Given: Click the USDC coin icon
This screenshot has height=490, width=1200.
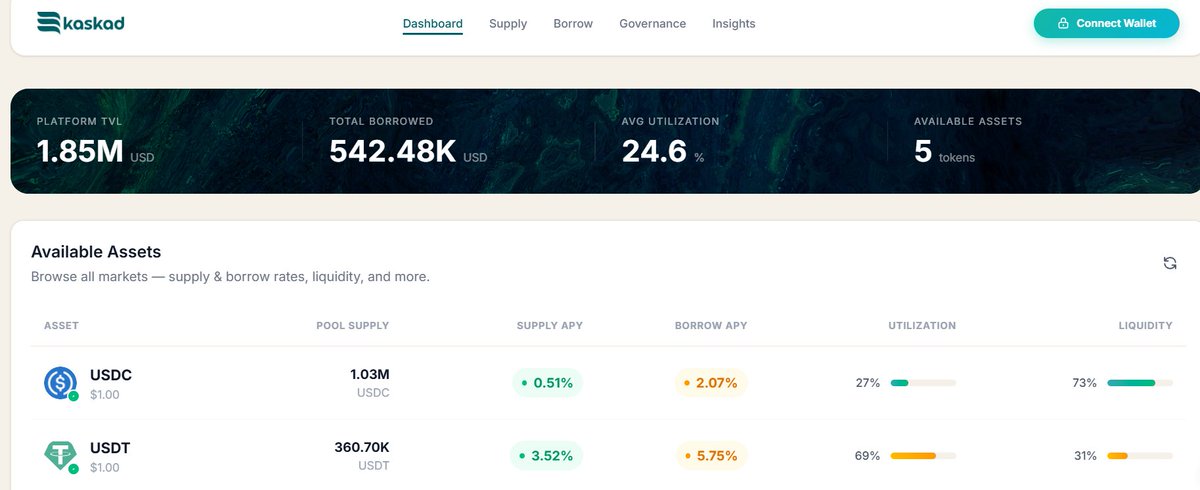Looking at the screenshot, I should pyautogui.click(x=60, y=383).
